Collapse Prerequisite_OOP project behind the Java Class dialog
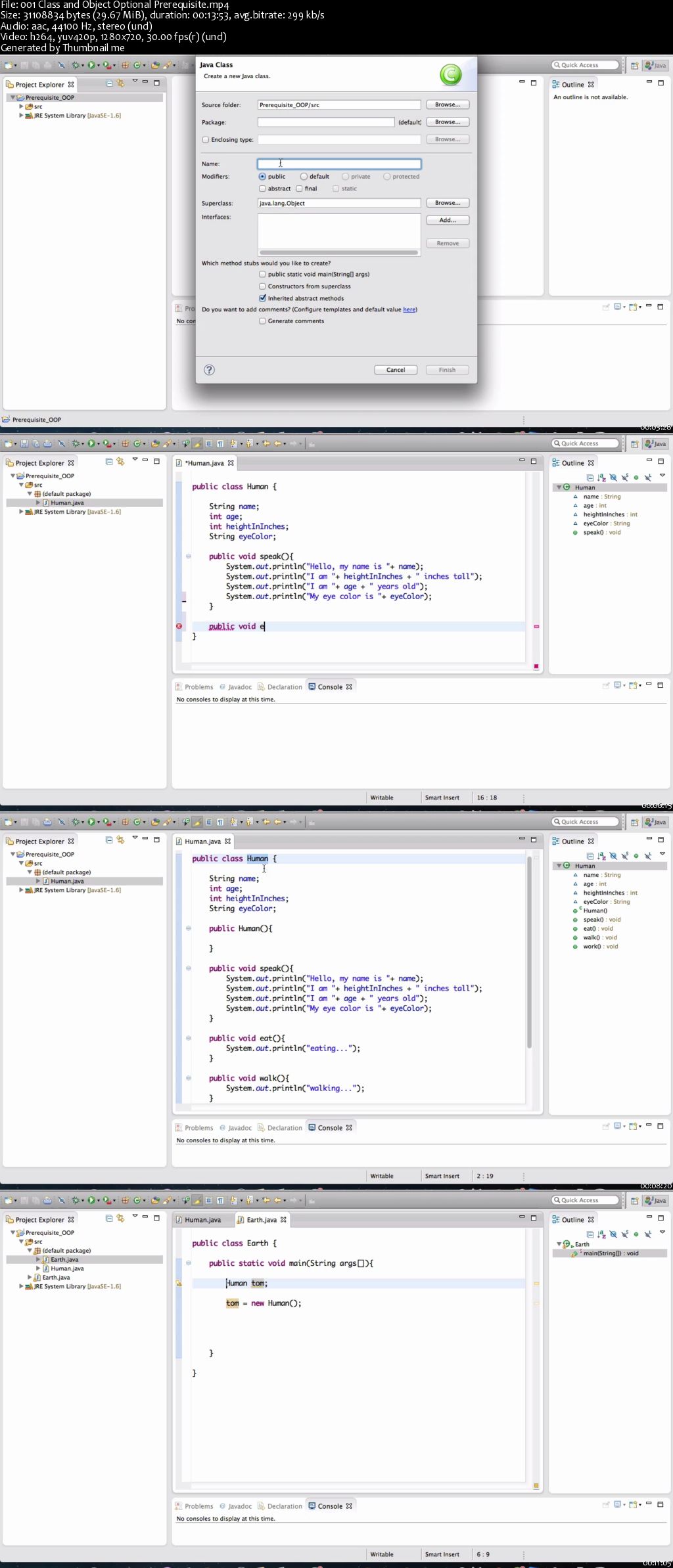Viewport: 673px width, 1568px height. 12,97
